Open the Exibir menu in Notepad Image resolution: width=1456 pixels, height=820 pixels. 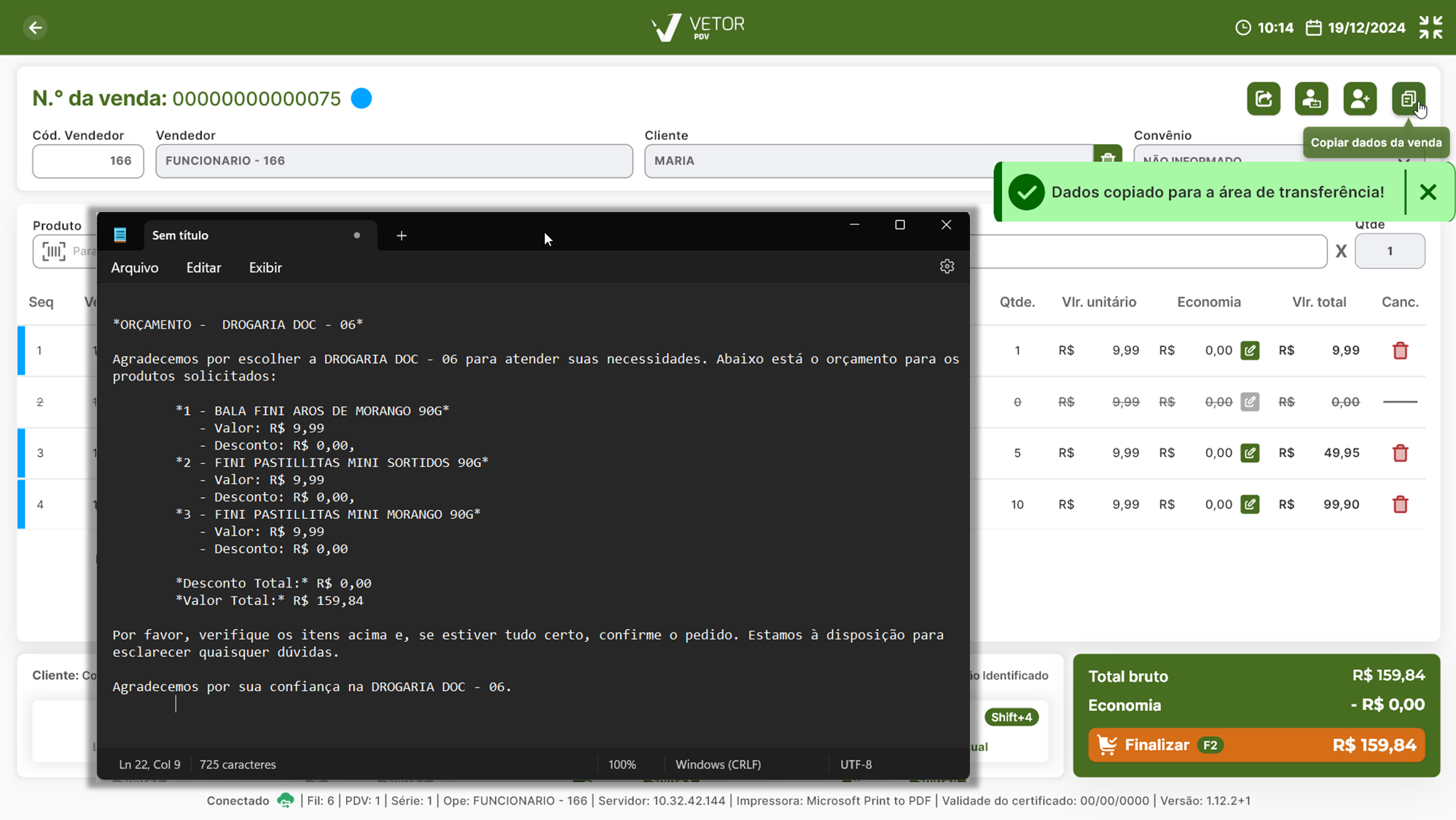265,268
